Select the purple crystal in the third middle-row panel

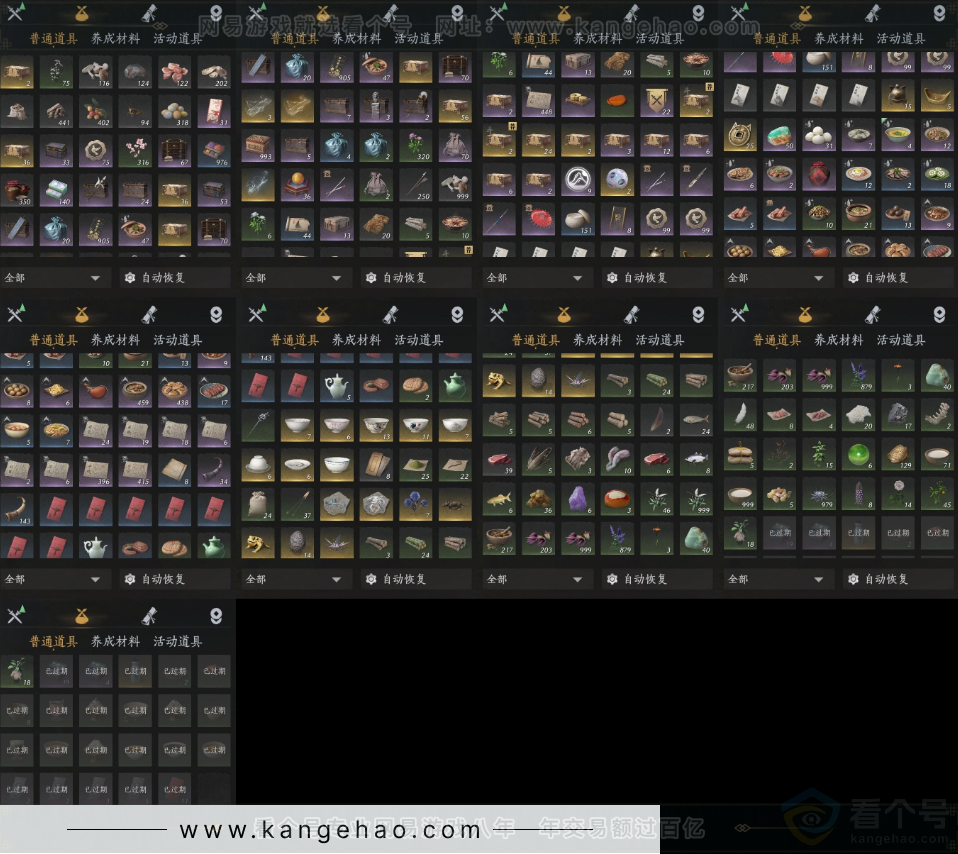[578, 499]
